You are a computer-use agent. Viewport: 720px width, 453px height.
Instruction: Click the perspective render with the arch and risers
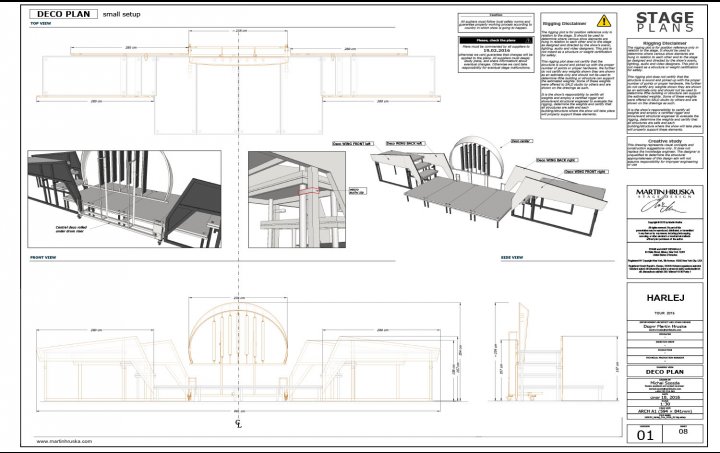point(124,199)
